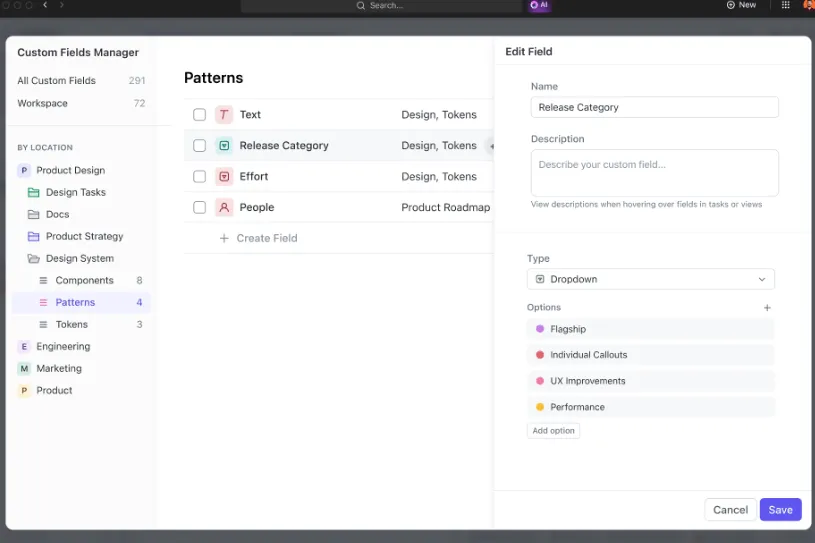Select the Performance option row
815x543 pixels.
[x=651, y=407]
